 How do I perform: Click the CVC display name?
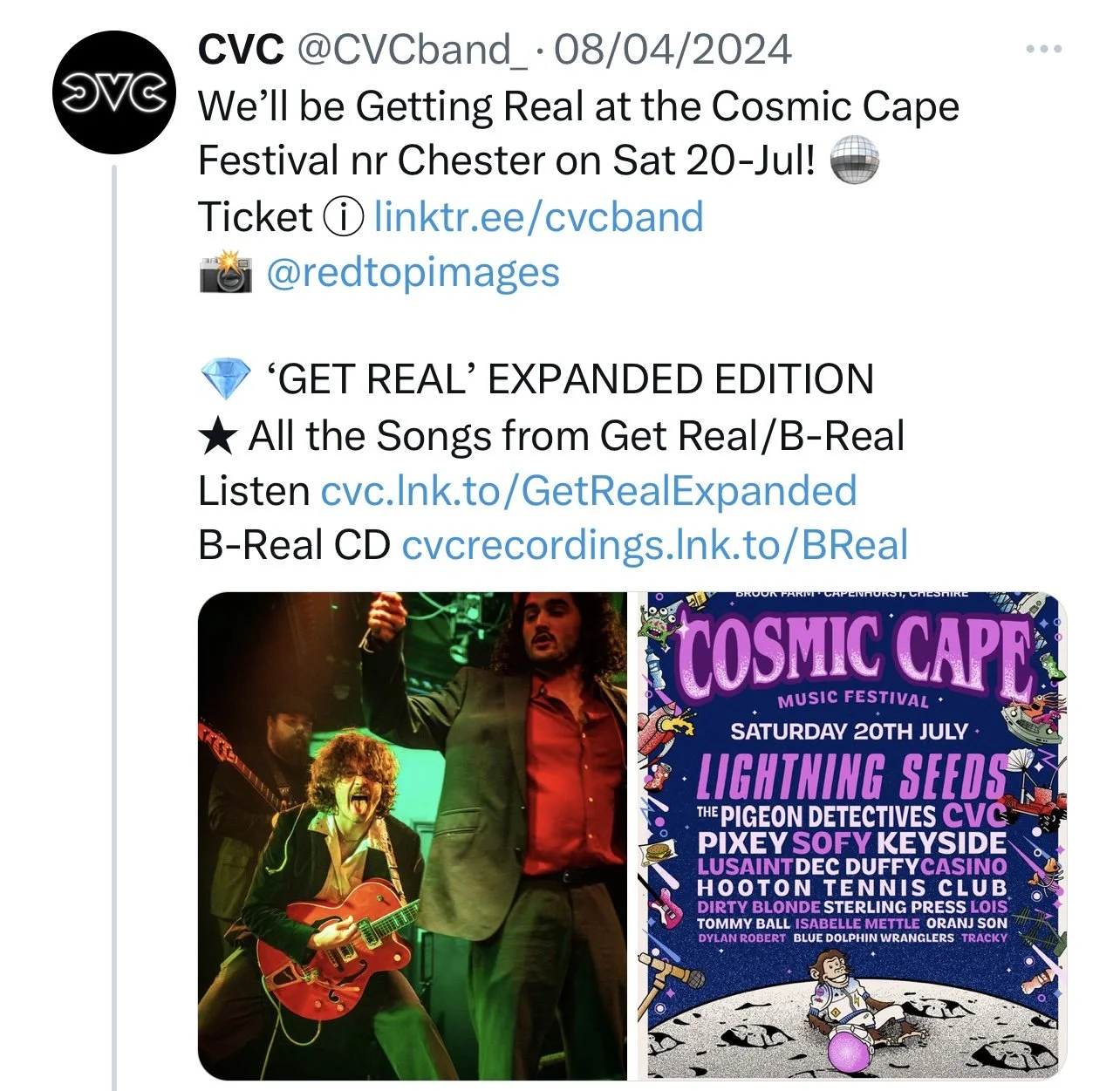click(241, 49)
